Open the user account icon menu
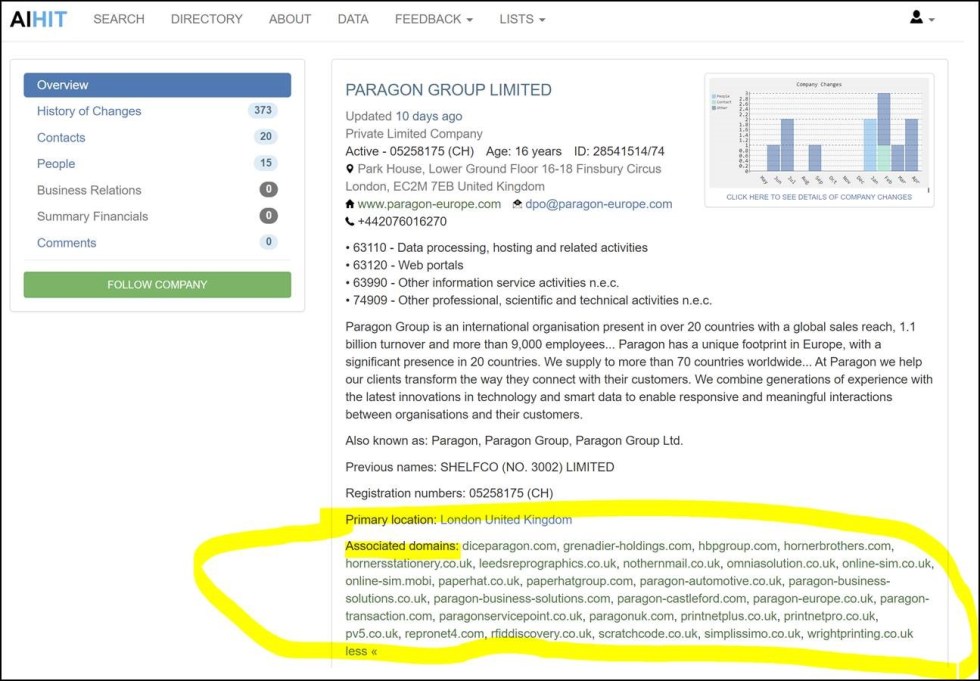Image resolution: width=980 pixels, height=681 pixels. [x=922, y=18]
